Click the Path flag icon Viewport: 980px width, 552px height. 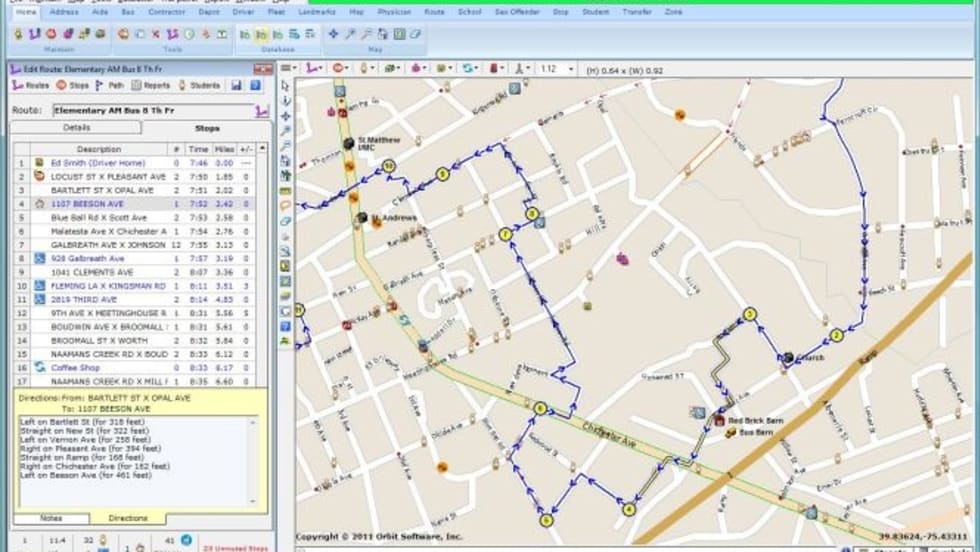coord(100,86)
